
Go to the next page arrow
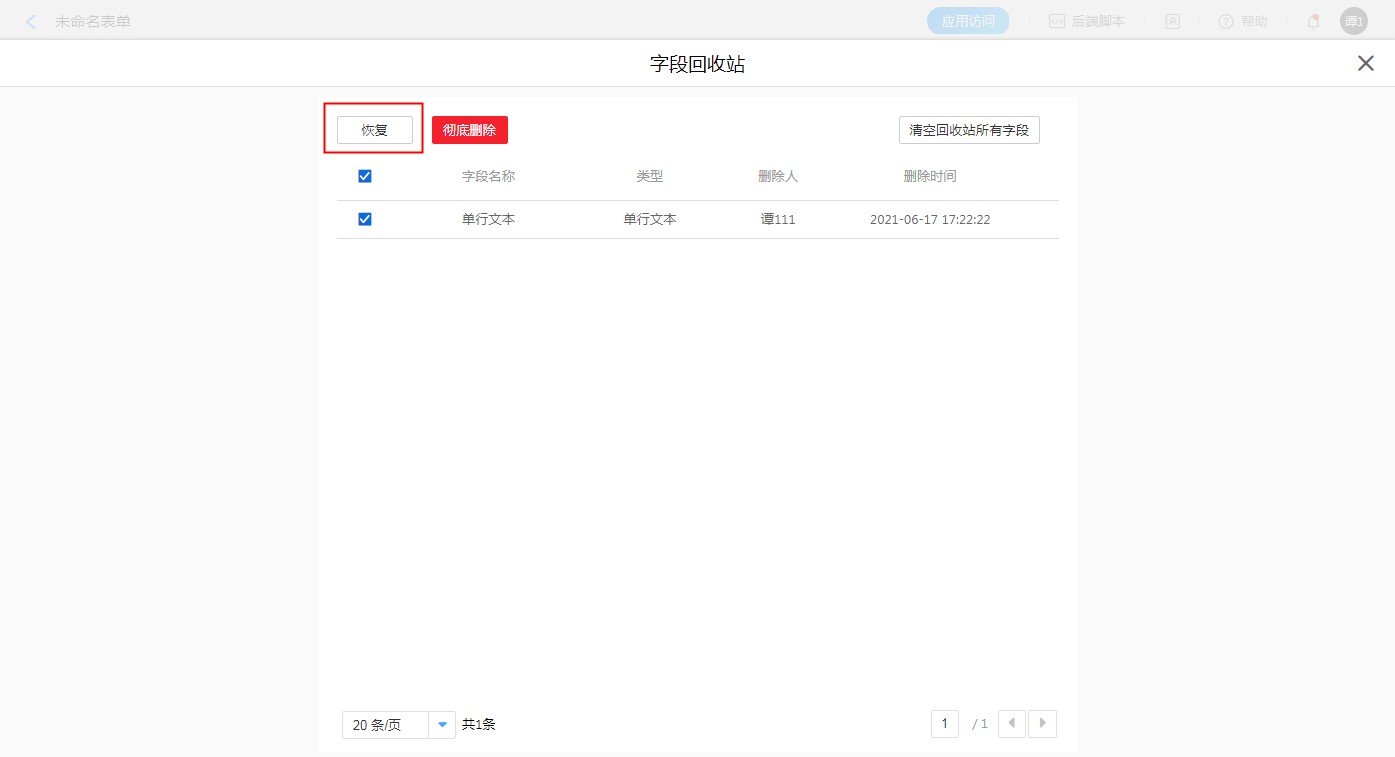click(x=1043, y=723)
